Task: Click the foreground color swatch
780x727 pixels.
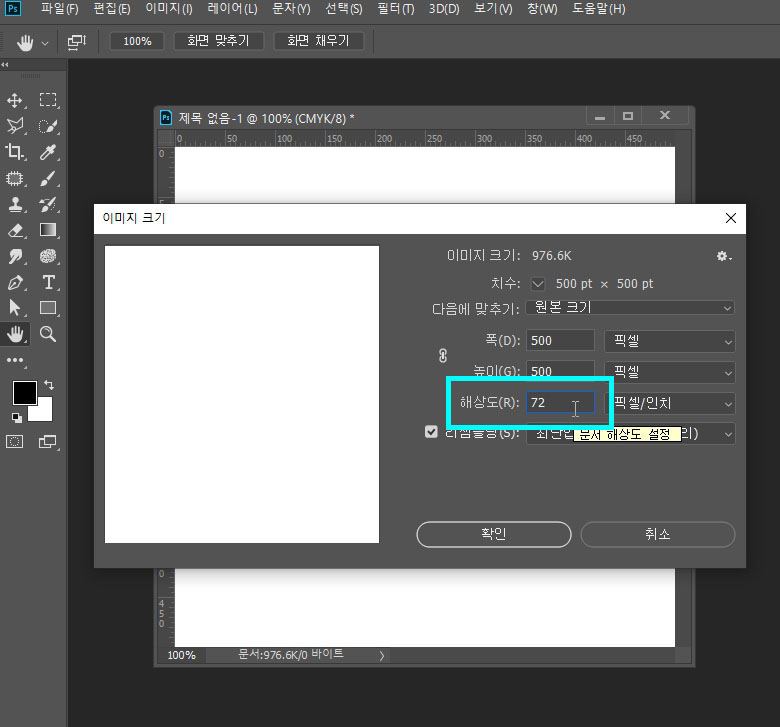Action: (25, 393)
